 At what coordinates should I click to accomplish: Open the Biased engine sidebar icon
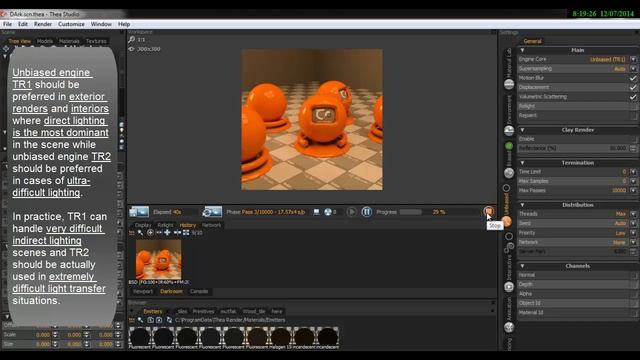click(509, 173)
